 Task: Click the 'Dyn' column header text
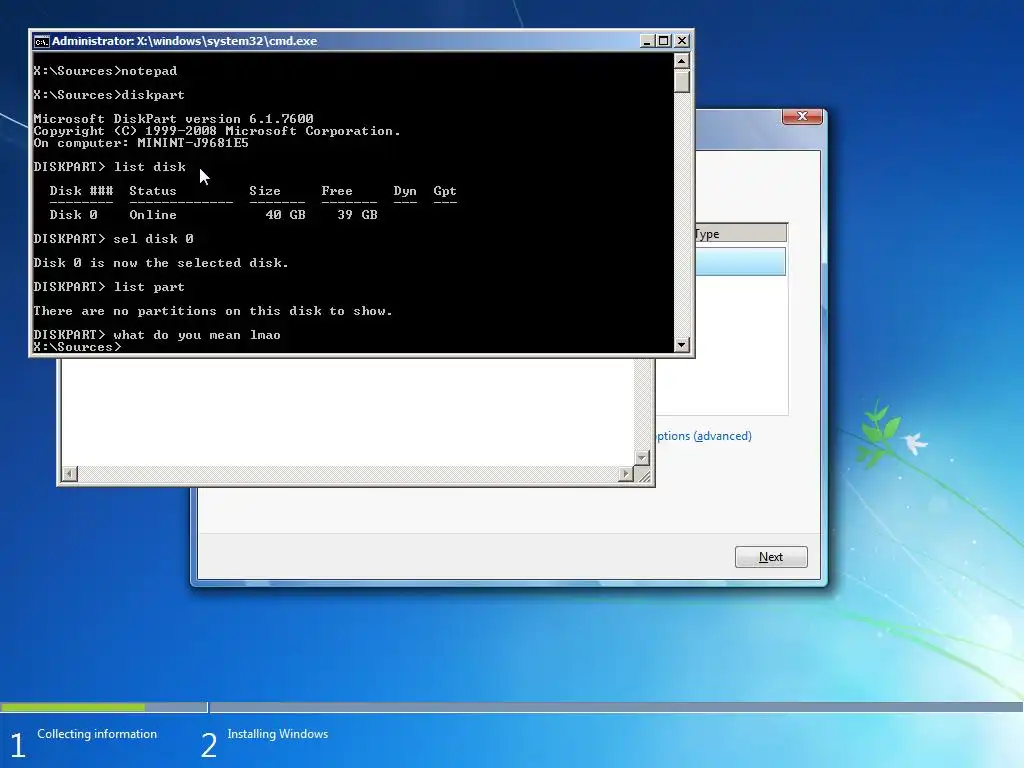(405, 191)
